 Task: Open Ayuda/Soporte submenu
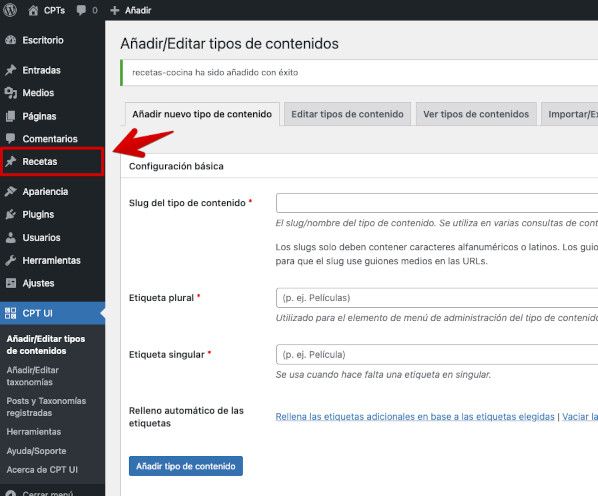36,451
